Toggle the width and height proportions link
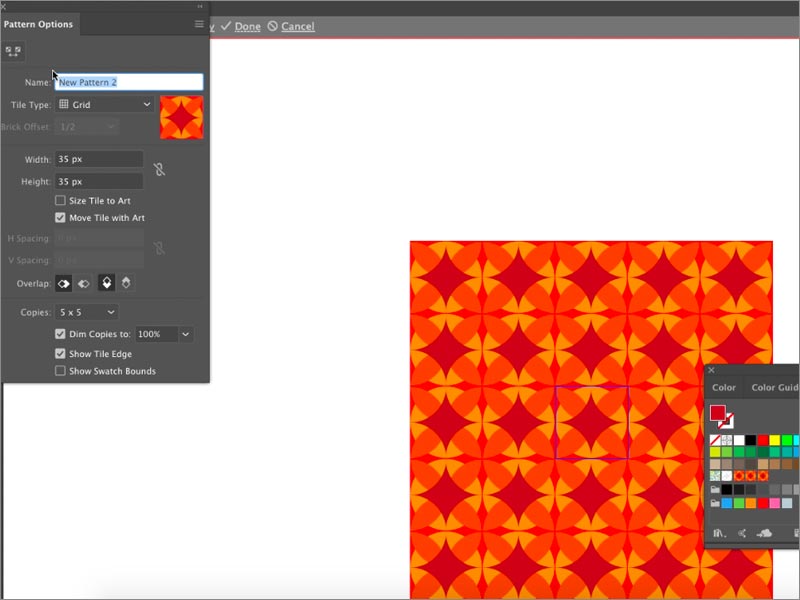Viewport: 800px width, 600px height. click(x=158, y=170)
